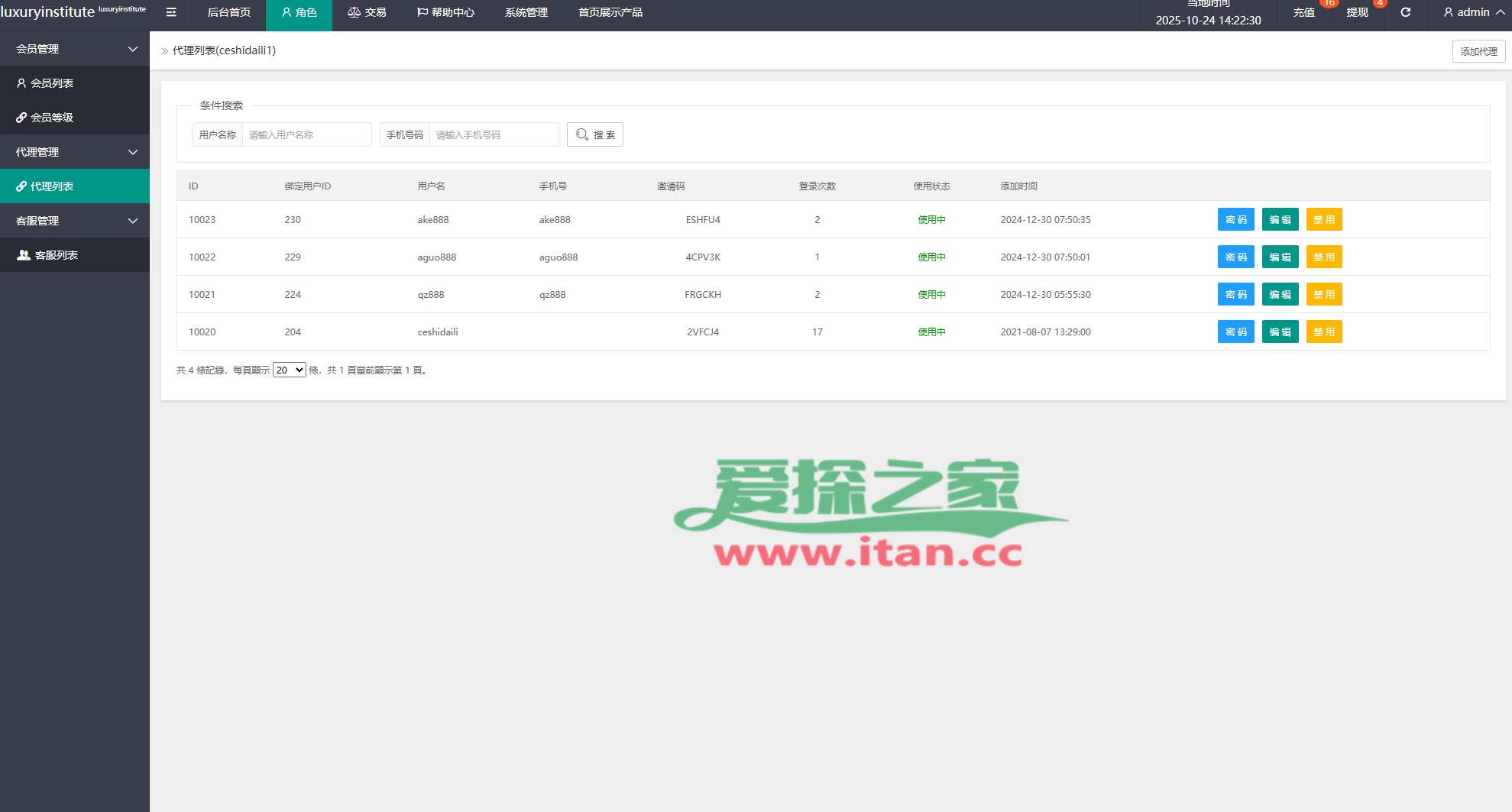Click the refresh icon in top bar
1512x812 pixels.
pos(1405,12)
